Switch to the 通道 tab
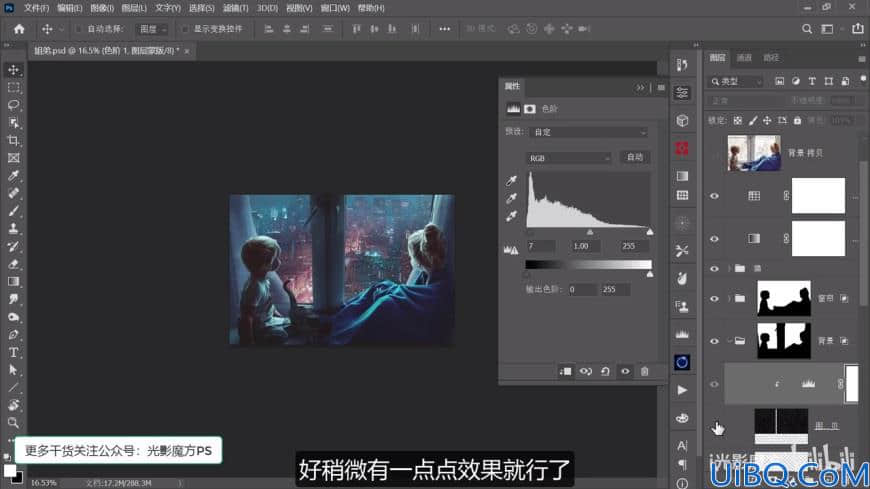This screenshot has height=489, width=870. point(744,58)
